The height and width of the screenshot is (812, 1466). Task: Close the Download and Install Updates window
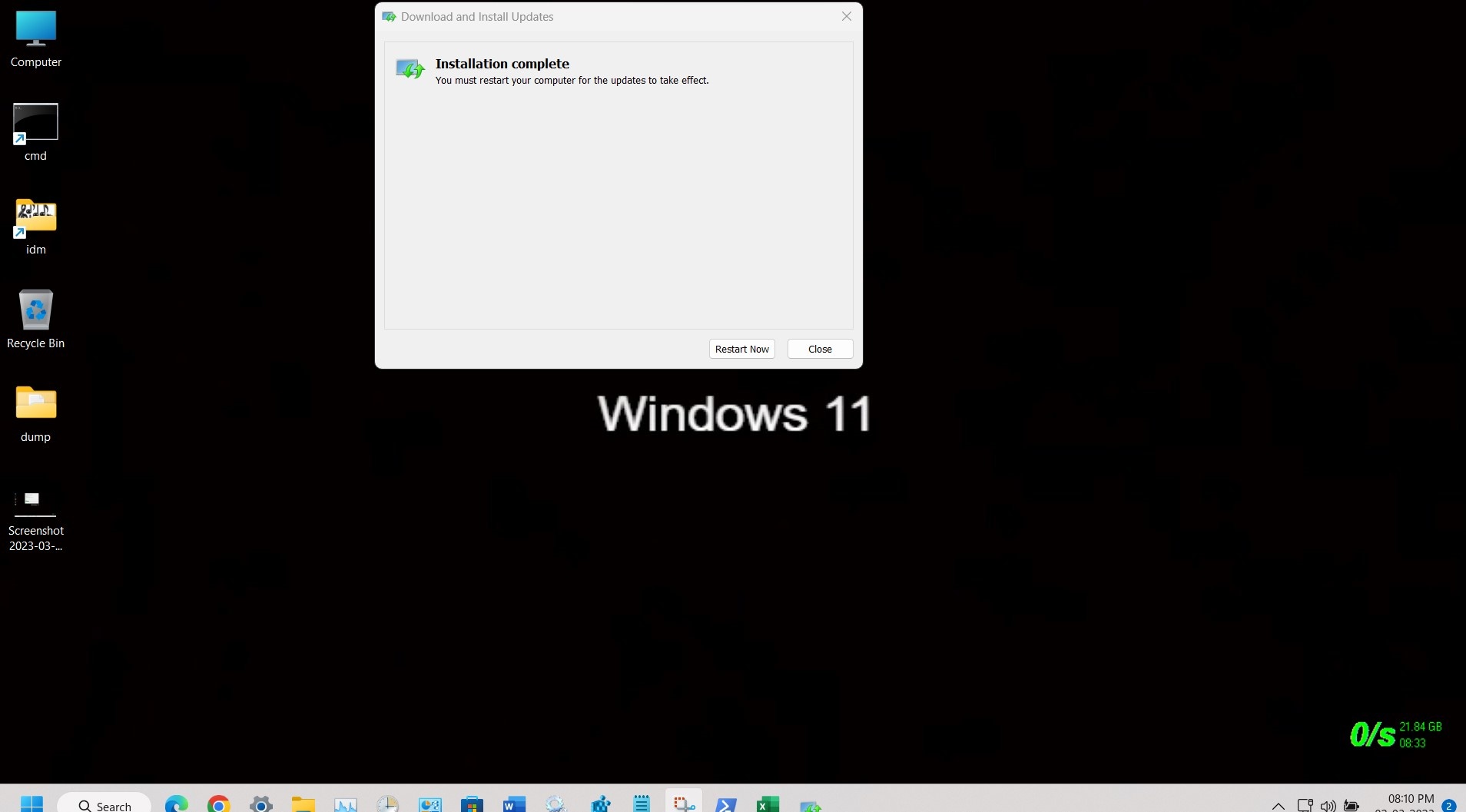pyautogui.click(x=846, y=16)
